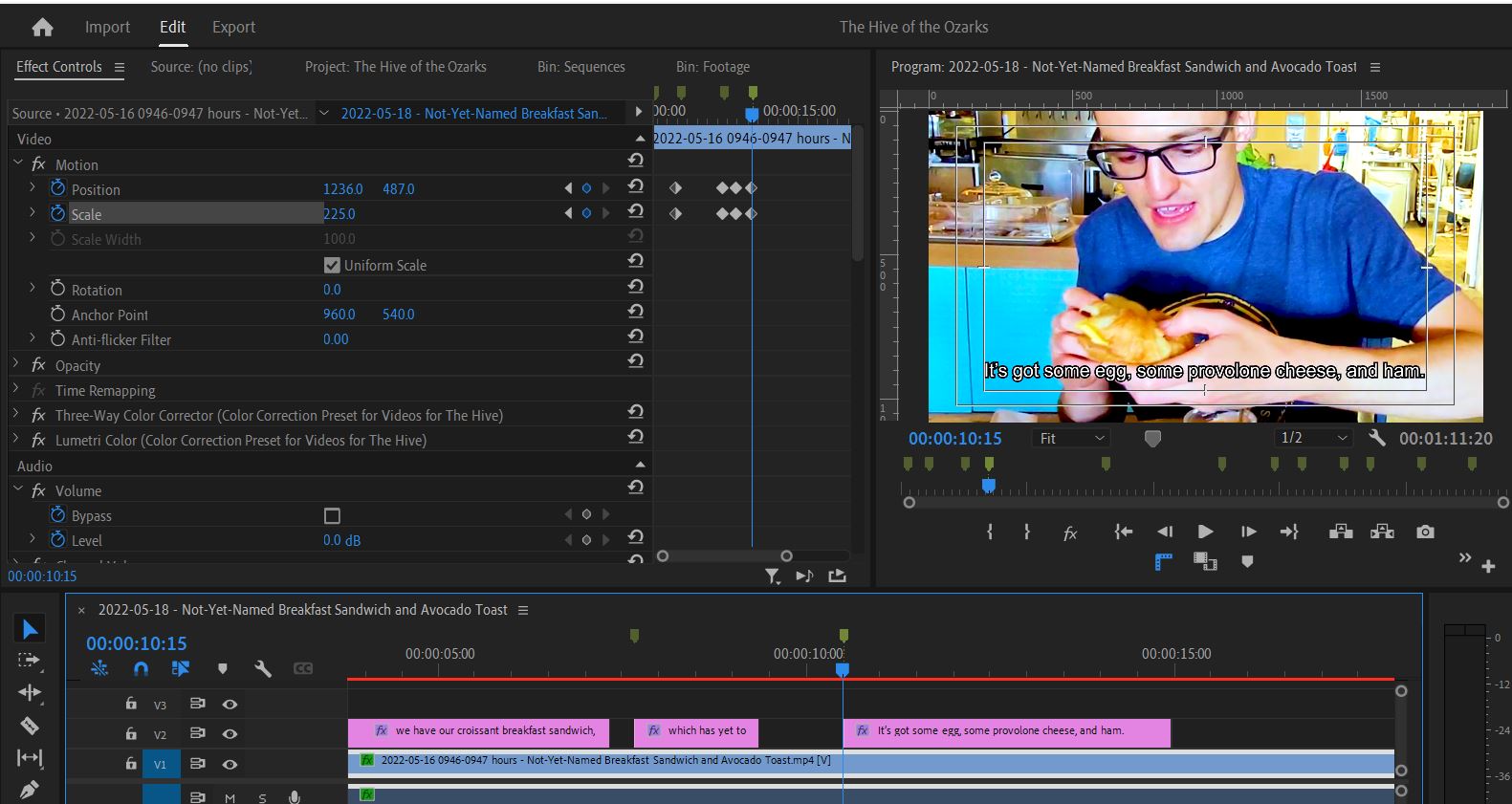Uncheck Uniform Scale checkbox
The height and width of the screenshot is (804, 1512).
[x=332, y=265]
